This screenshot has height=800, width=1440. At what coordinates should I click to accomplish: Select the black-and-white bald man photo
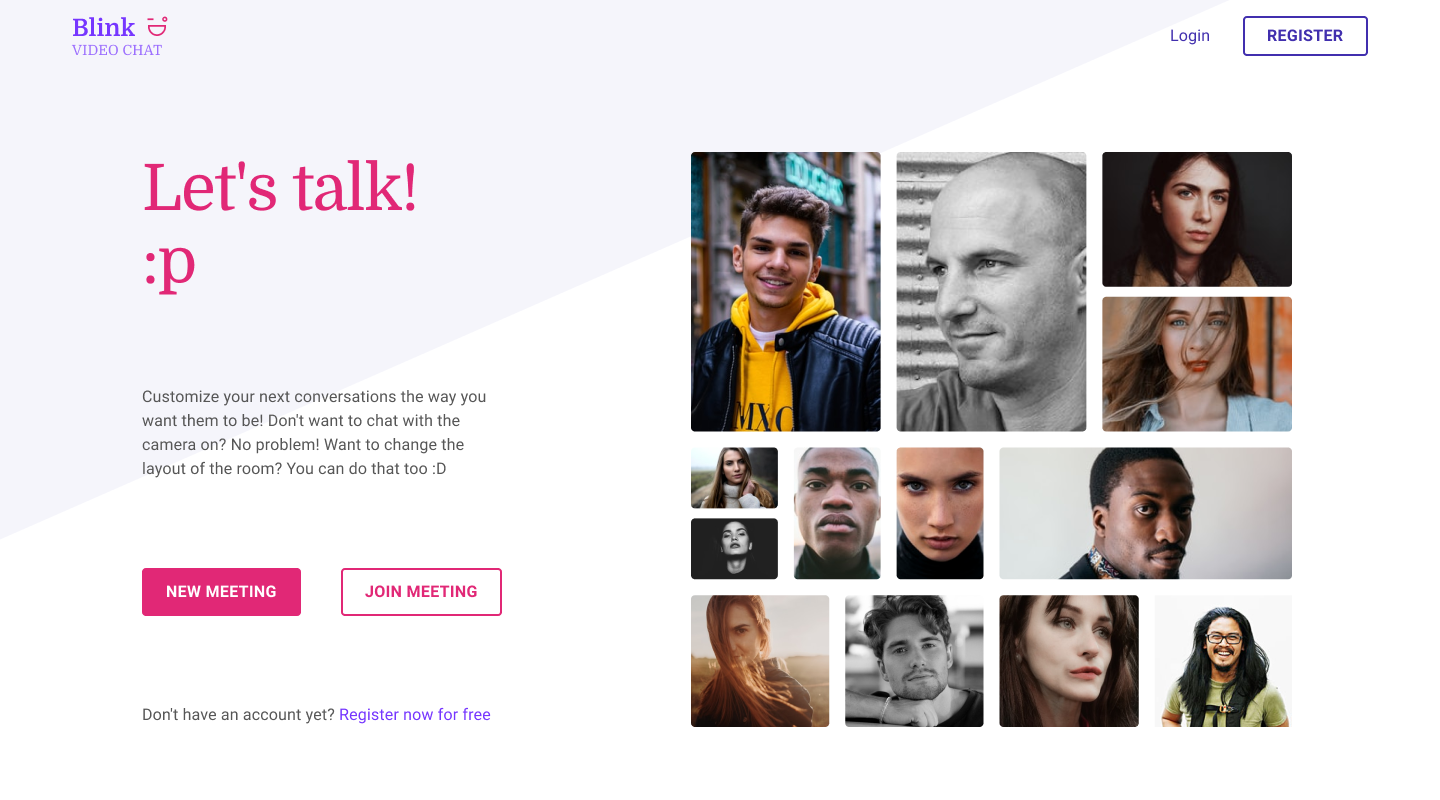991,292
